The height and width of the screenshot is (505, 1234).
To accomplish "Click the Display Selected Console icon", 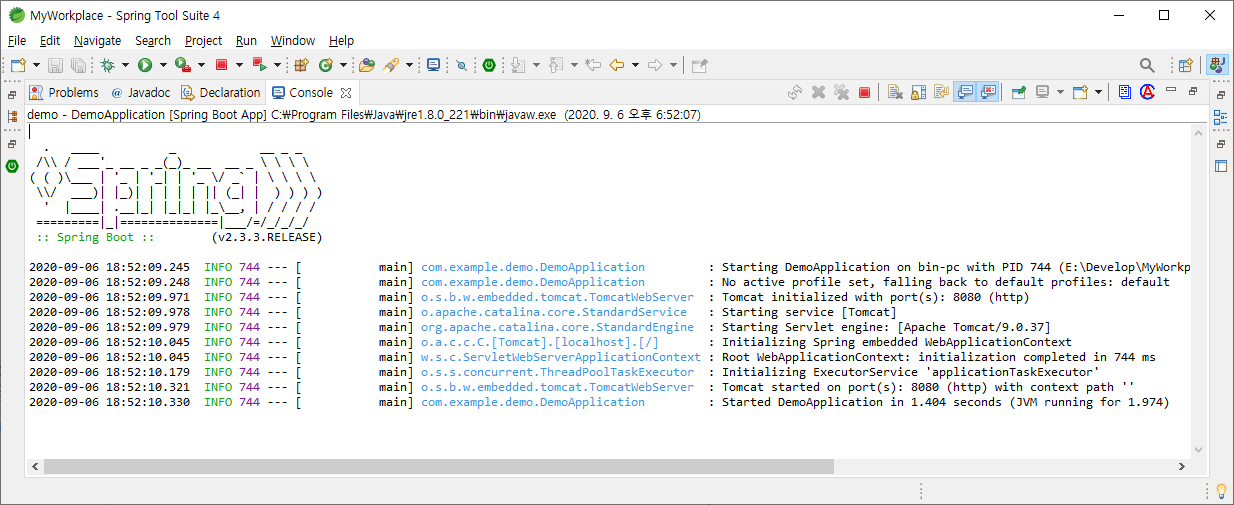I will [1042, 92].
